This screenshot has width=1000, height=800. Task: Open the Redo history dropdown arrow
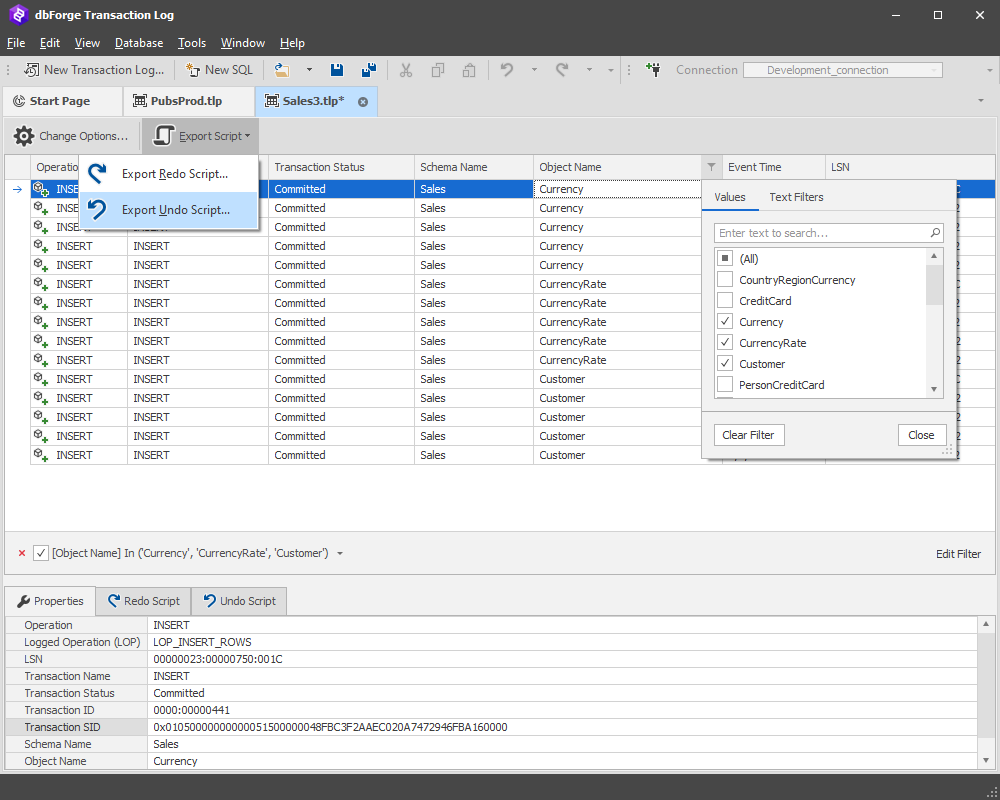pos(589,70)
